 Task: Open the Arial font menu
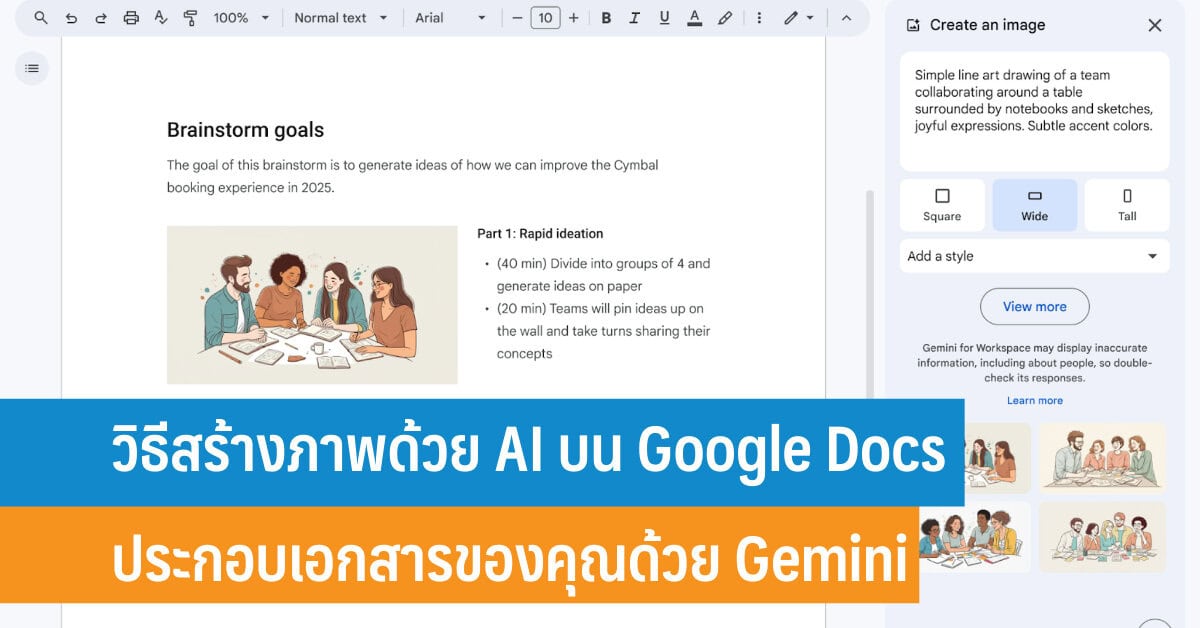point(450,17)
